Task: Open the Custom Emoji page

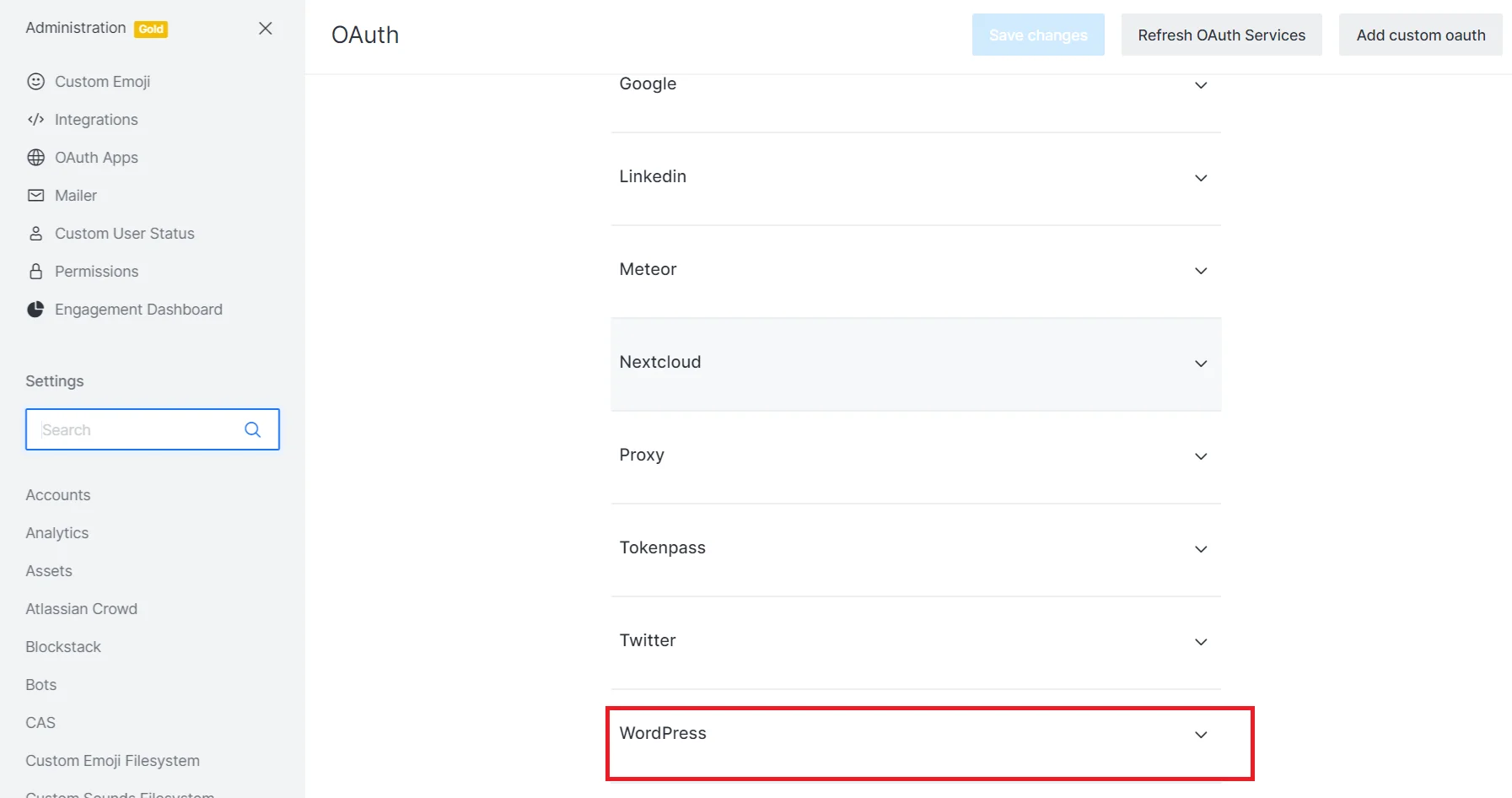Action: [x=103, y=81]
